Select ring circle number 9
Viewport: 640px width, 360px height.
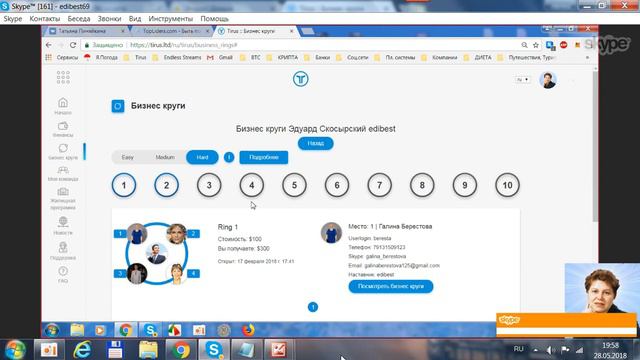464,185
